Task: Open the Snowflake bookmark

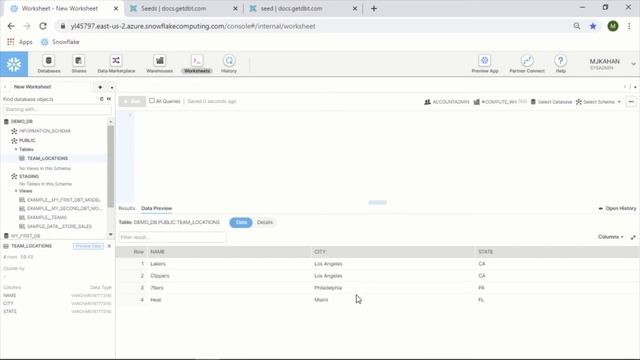Action: click(x=60, y=42)
